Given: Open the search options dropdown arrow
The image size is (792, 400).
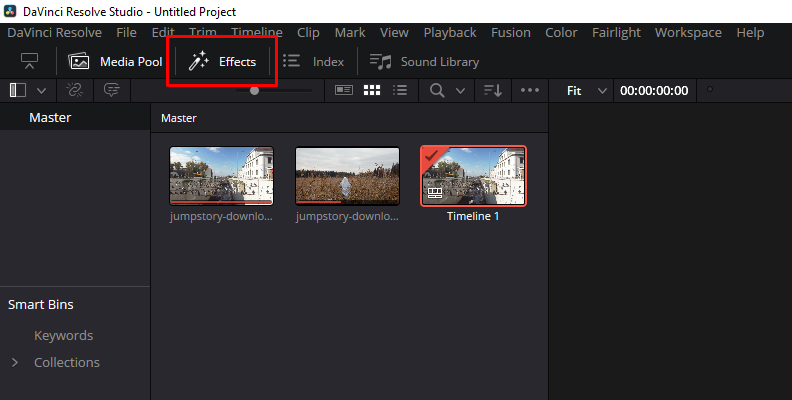Looking at the screenshot, I should click(460, 91).
